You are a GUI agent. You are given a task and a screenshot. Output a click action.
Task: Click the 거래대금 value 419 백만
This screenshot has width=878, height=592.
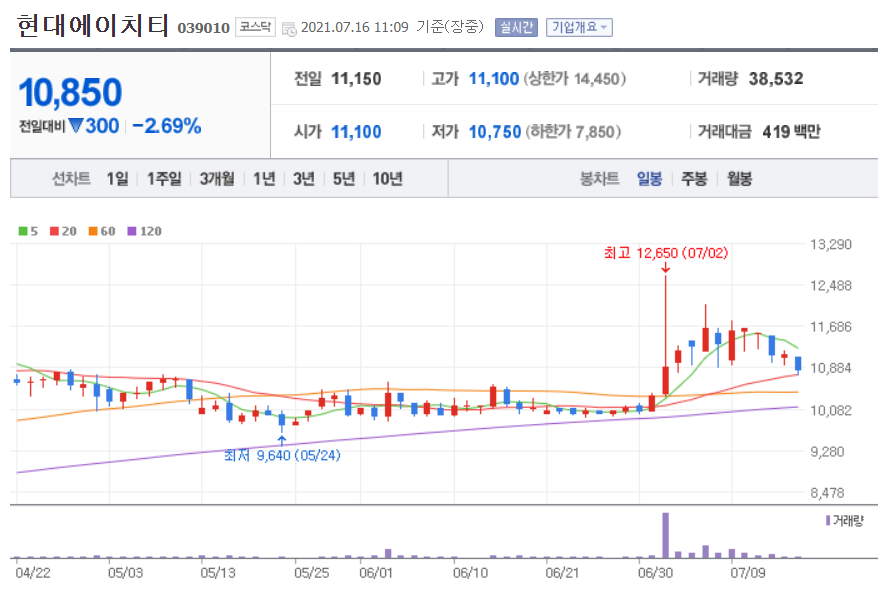[791, 132]
